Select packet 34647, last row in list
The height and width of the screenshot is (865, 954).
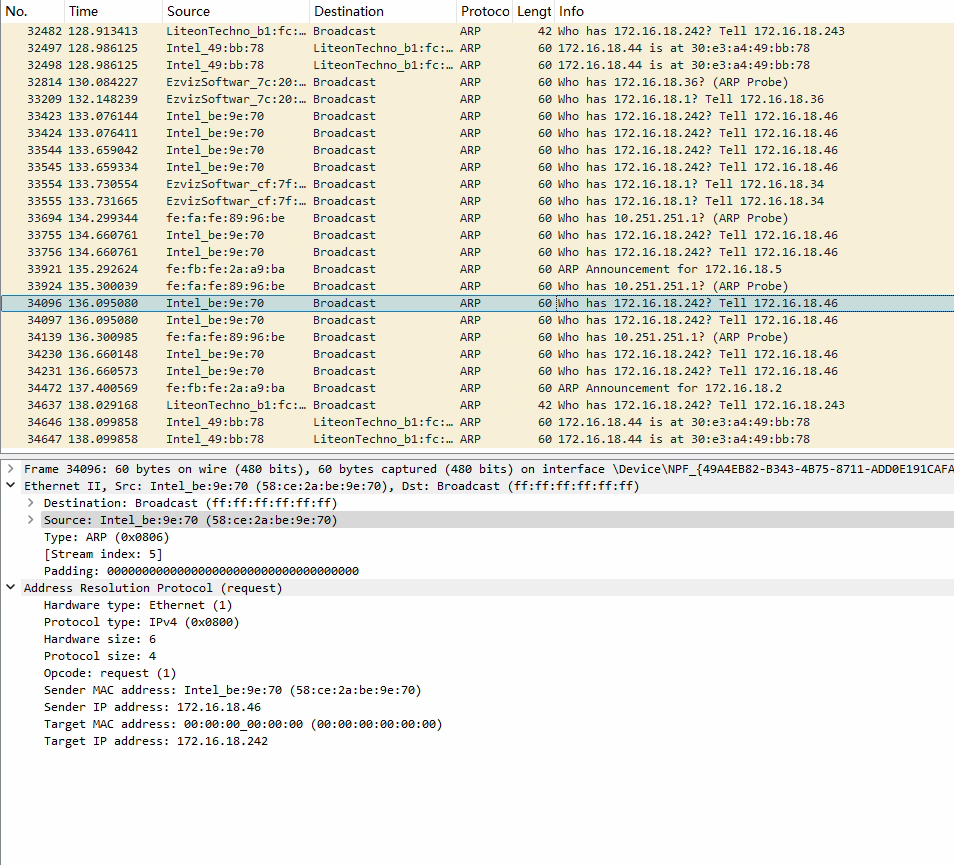click(x=477, y=440)
